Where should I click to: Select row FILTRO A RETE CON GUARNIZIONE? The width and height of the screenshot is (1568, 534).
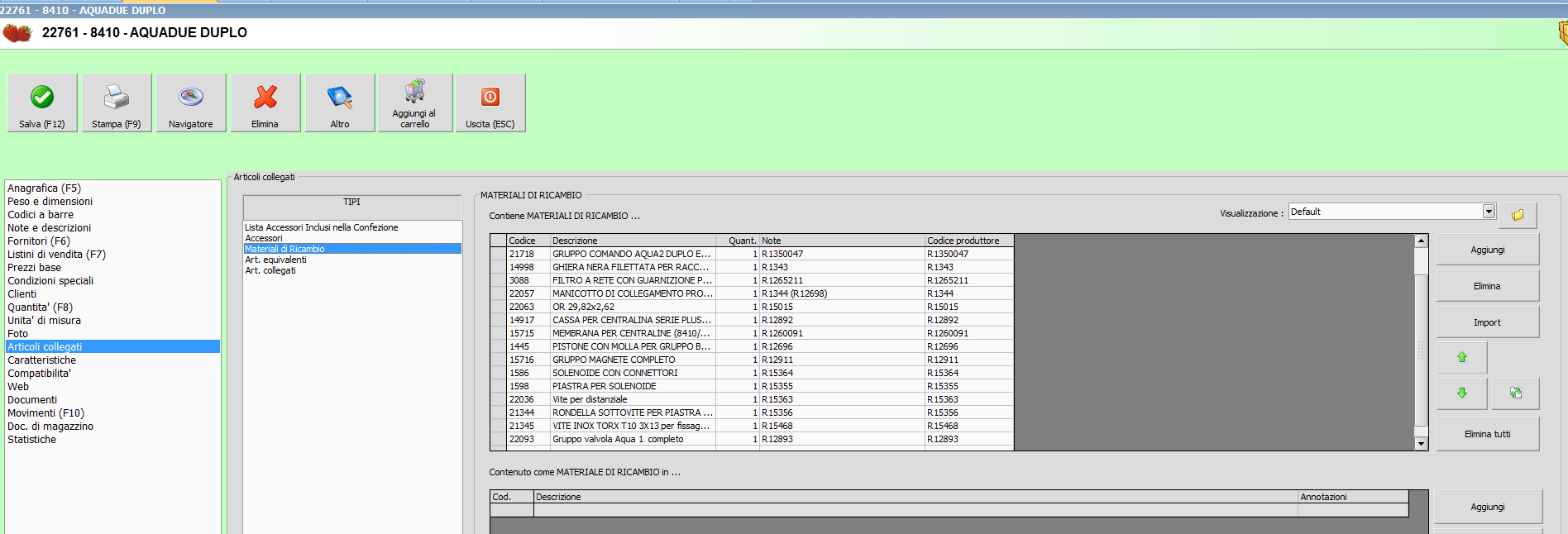752,280
